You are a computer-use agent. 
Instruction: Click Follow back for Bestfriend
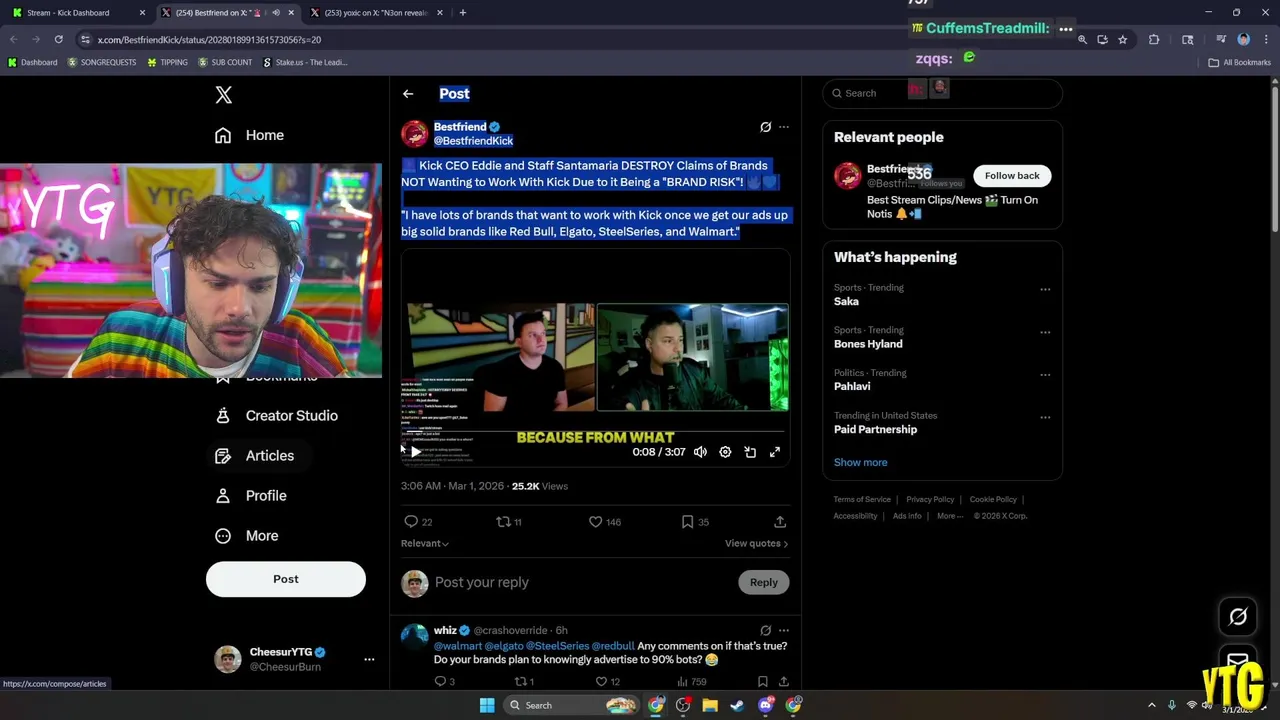click(1012, 176)
